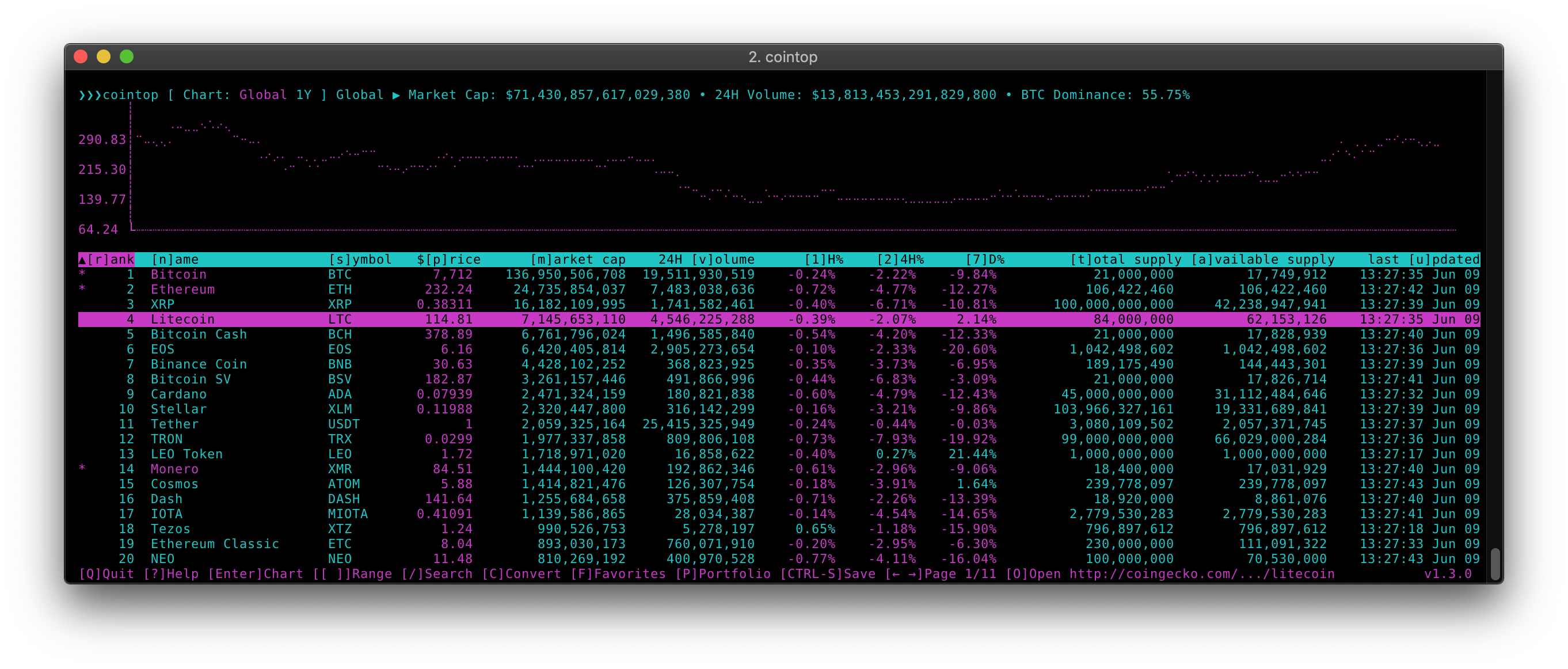The width and height of the screenshot is (1568, 669).
Task: Open the coingecko.com litecoin link
Action: [1201, 574]
